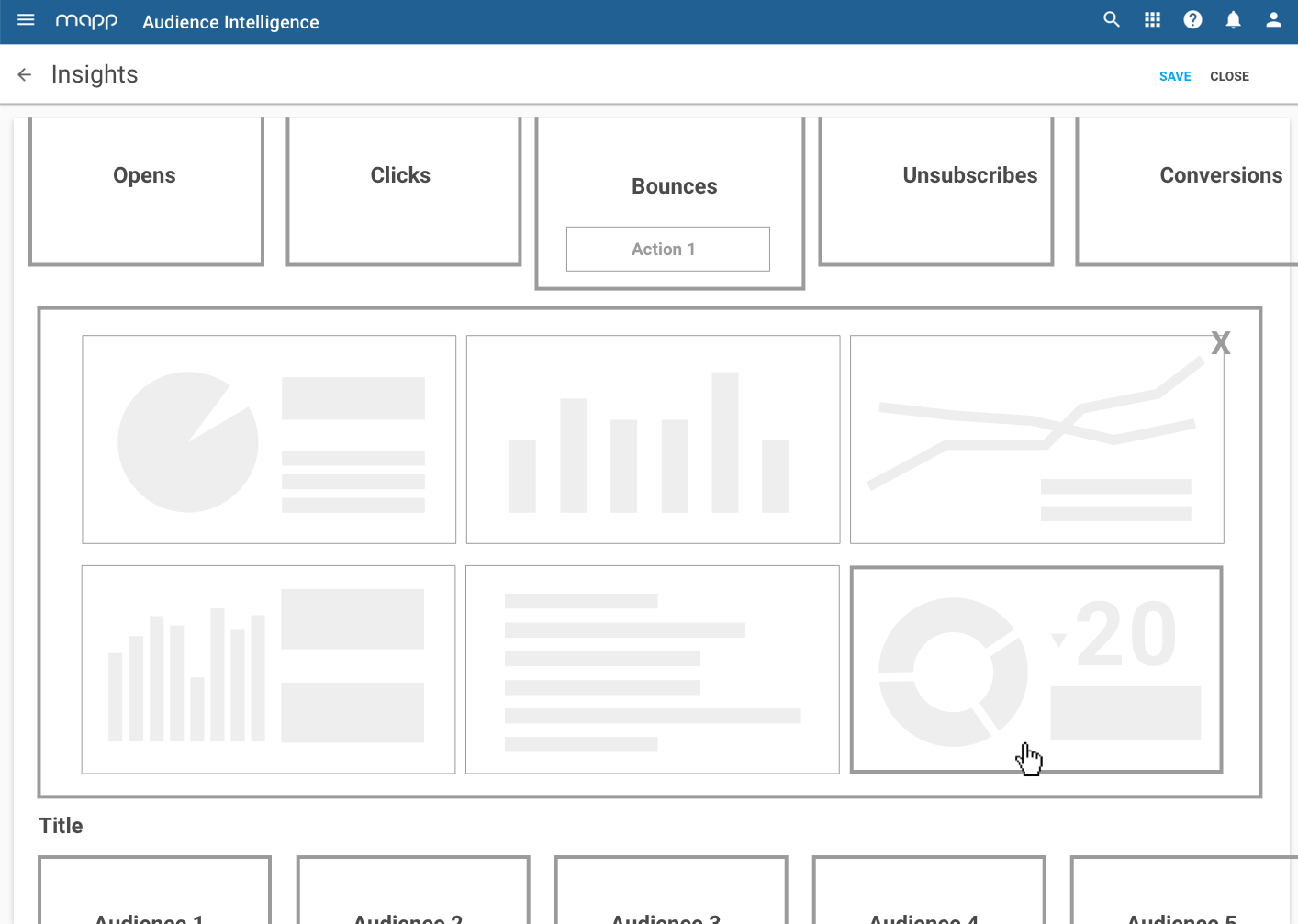Select the Audience 2 card
This screenshot has height=924, width=1298.
(413, 890)
